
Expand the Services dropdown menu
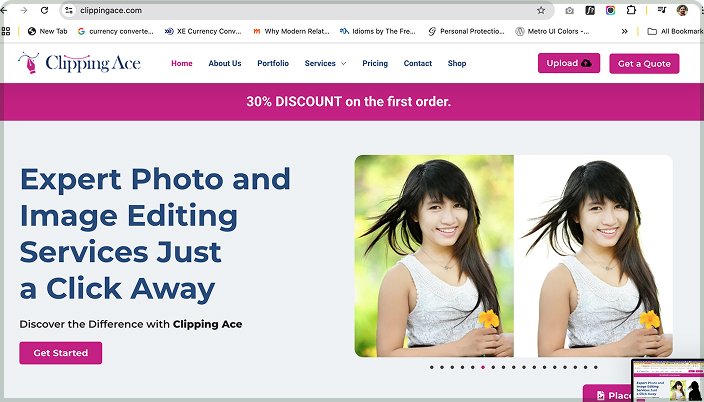[x=325, y=63]
